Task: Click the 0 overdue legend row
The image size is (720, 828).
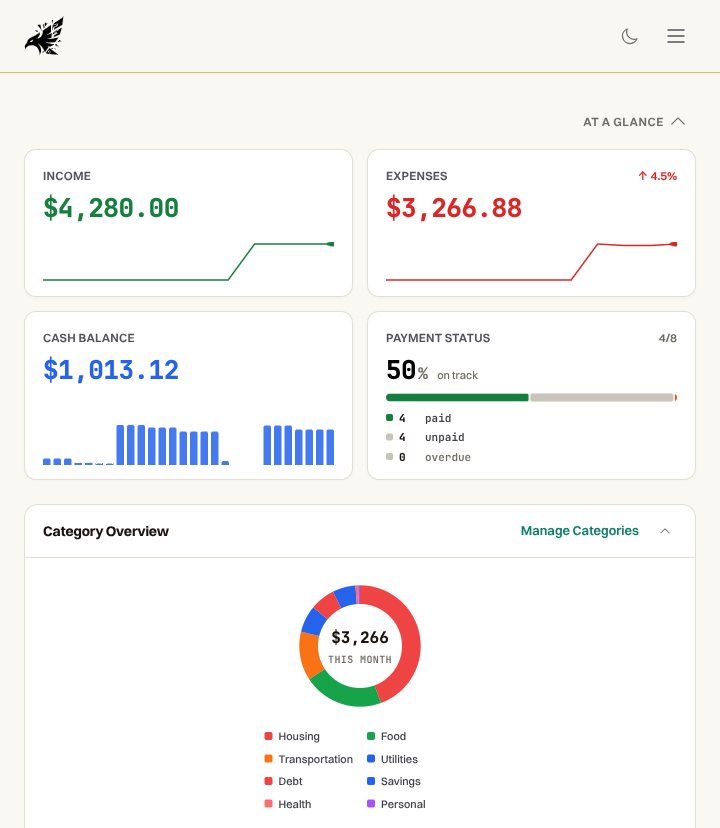Action: 428,457
